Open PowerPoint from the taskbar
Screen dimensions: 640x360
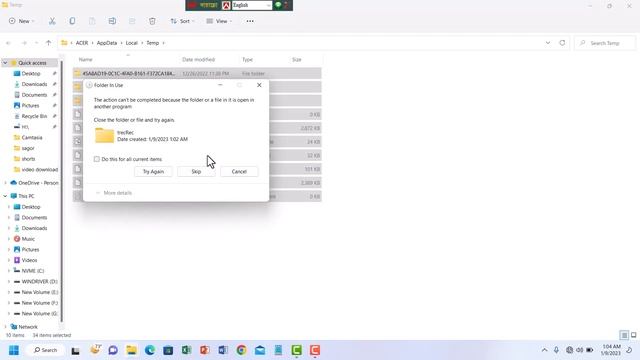click(x=205, y=350)
